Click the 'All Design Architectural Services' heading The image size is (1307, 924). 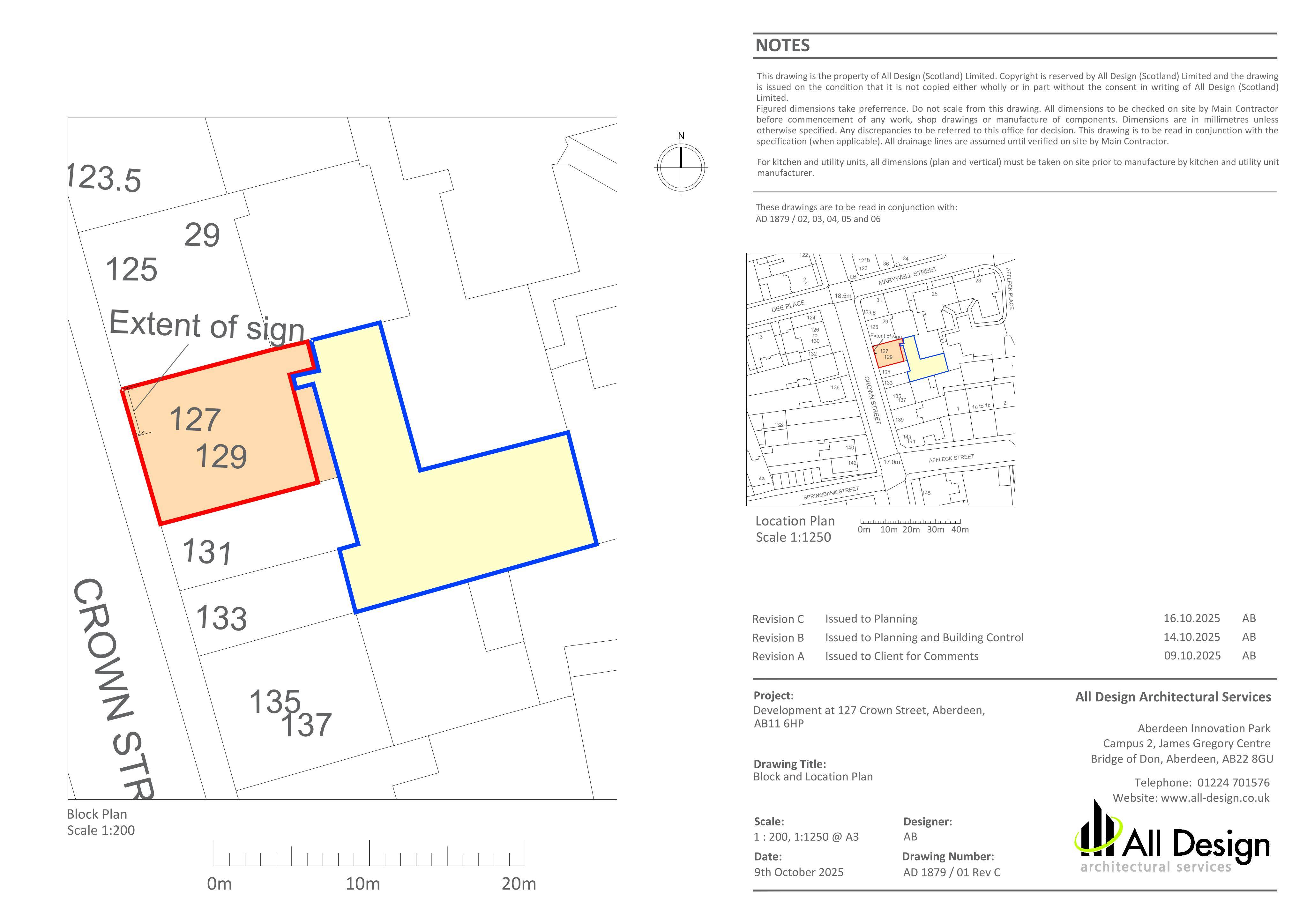(1173, 697)
